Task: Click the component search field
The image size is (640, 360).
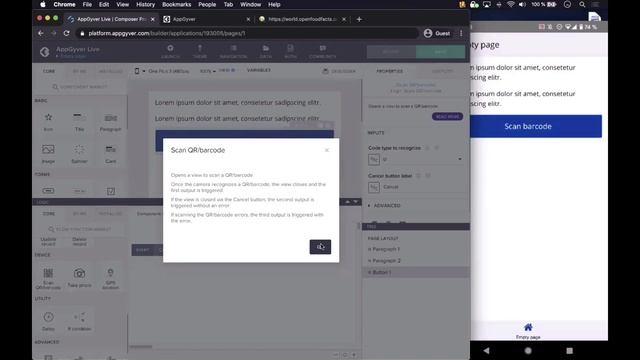Action: 81,87
